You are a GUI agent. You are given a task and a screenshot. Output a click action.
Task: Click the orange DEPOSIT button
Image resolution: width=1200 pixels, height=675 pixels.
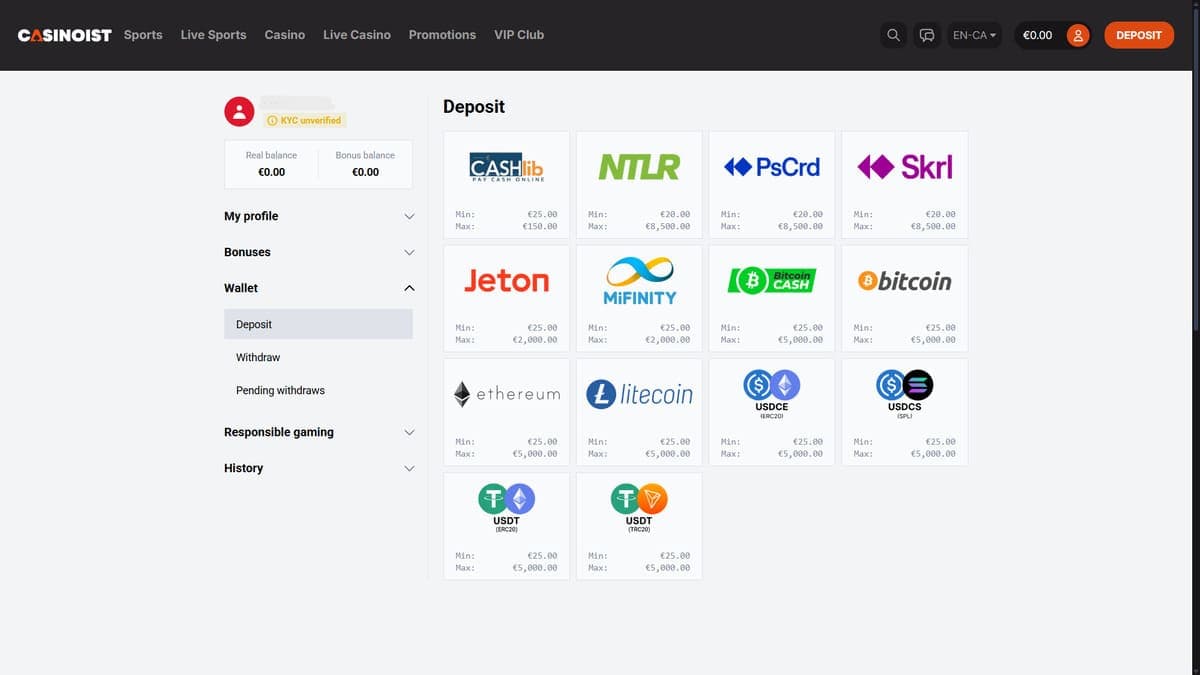(1139, 35)
